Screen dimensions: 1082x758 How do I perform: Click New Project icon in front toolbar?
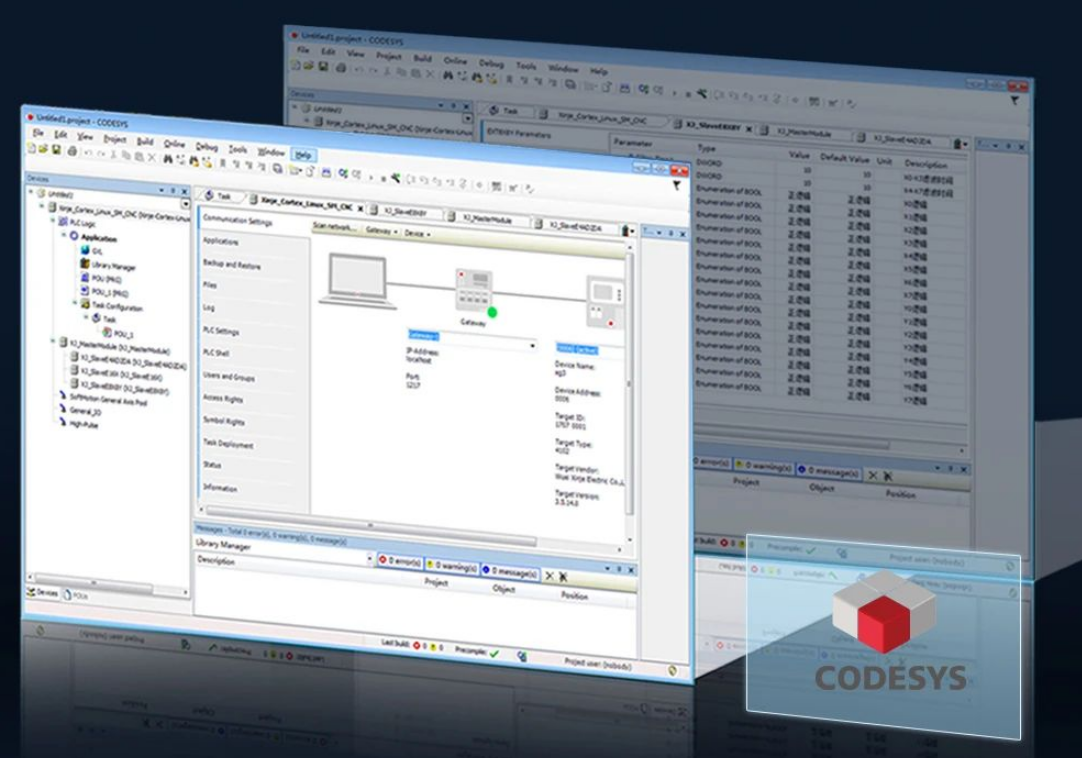coord(31,148)
